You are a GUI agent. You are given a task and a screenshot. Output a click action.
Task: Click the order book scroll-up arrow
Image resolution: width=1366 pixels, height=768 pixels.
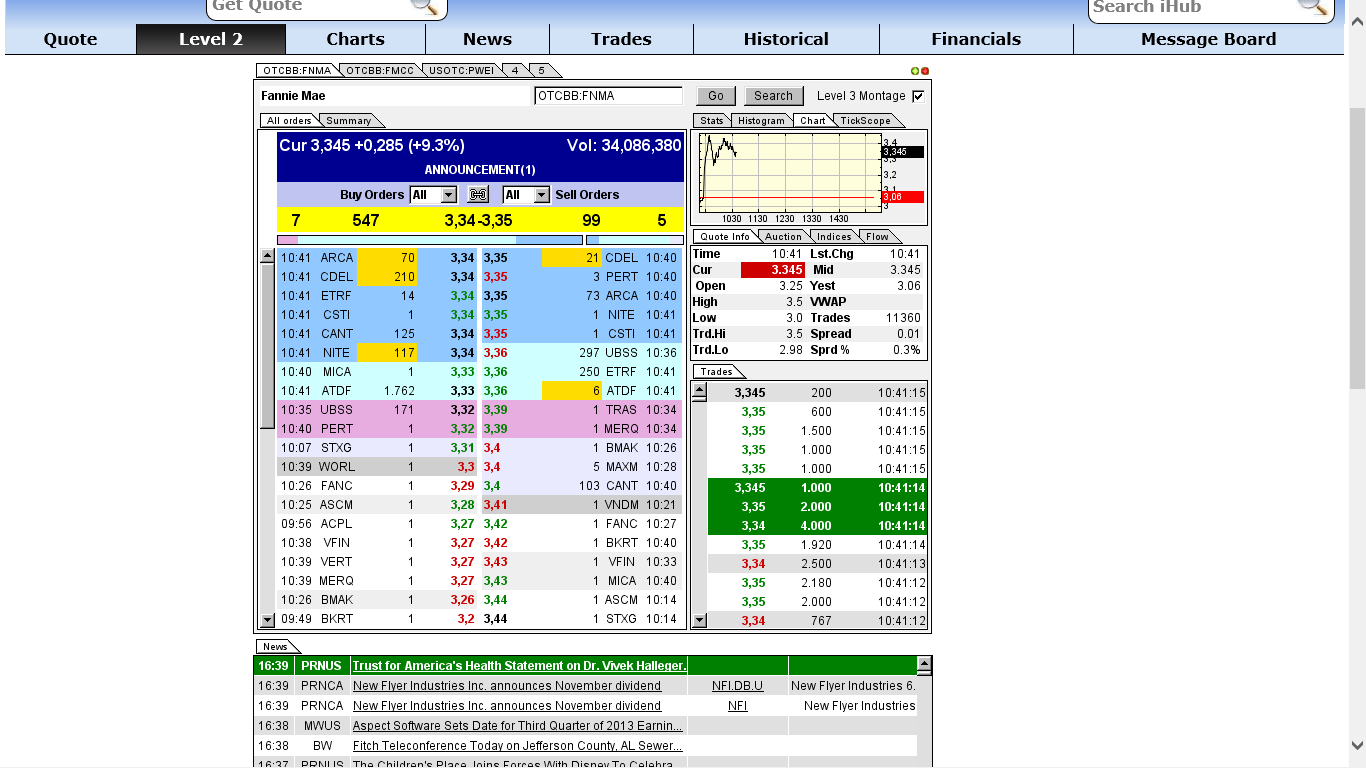[x=267, y=256]
